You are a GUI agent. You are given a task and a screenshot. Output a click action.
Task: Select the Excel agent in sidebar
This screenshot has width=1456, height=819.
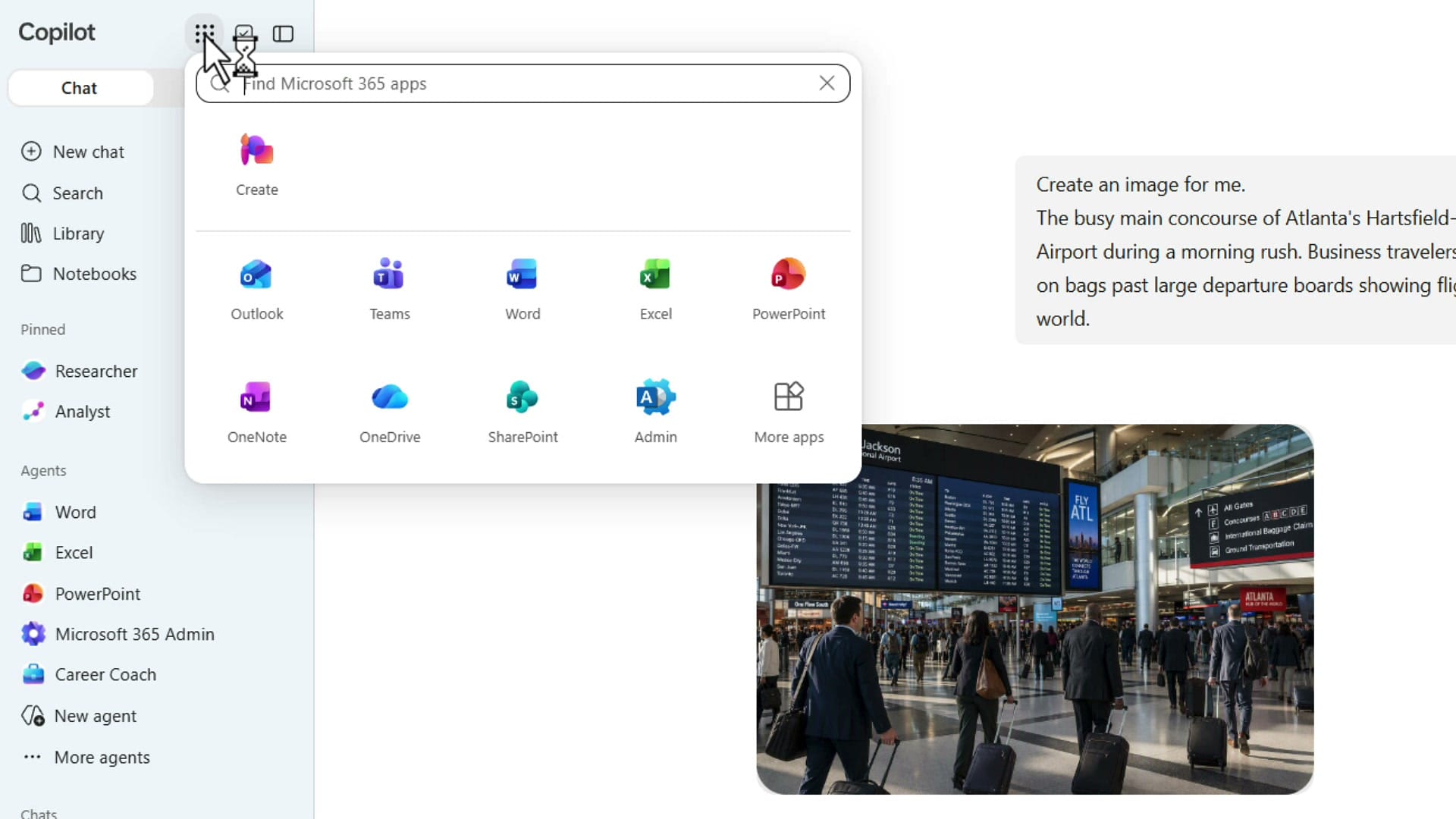pyautogui.click(x=58, y=552)
